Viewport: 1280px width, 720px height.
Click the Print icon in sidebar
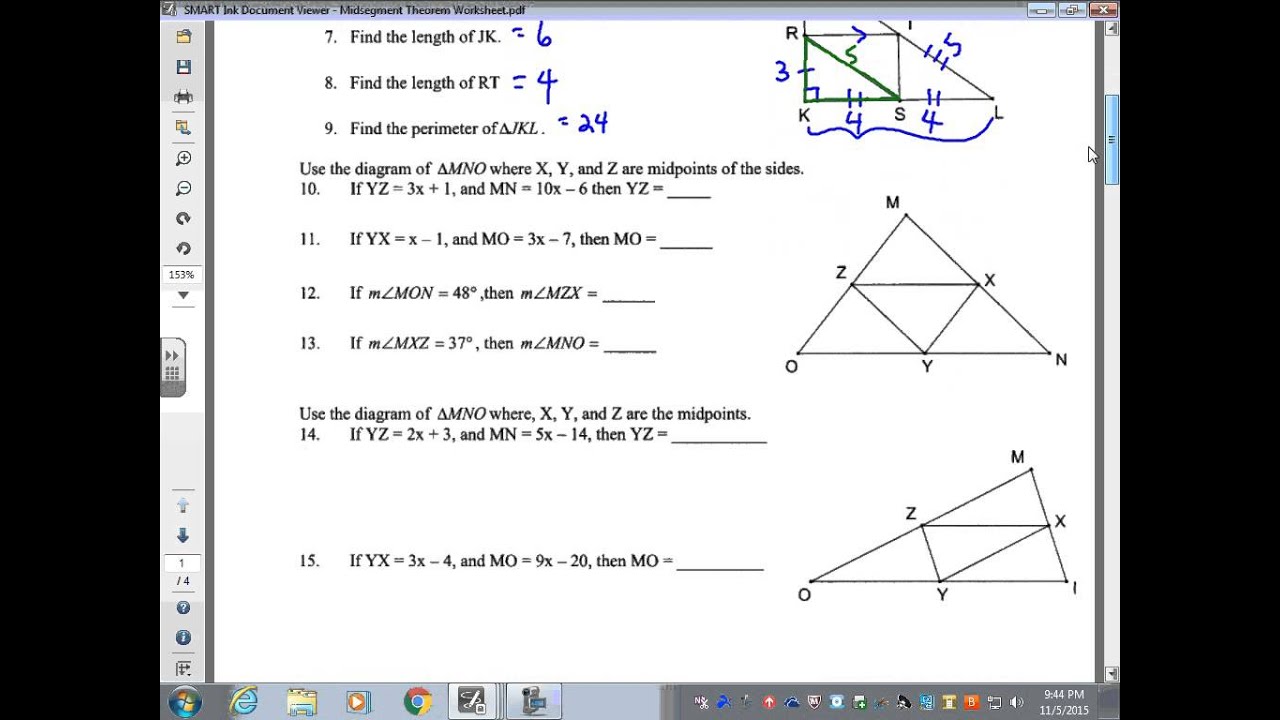pyautogui.click(x=183, y=97)
